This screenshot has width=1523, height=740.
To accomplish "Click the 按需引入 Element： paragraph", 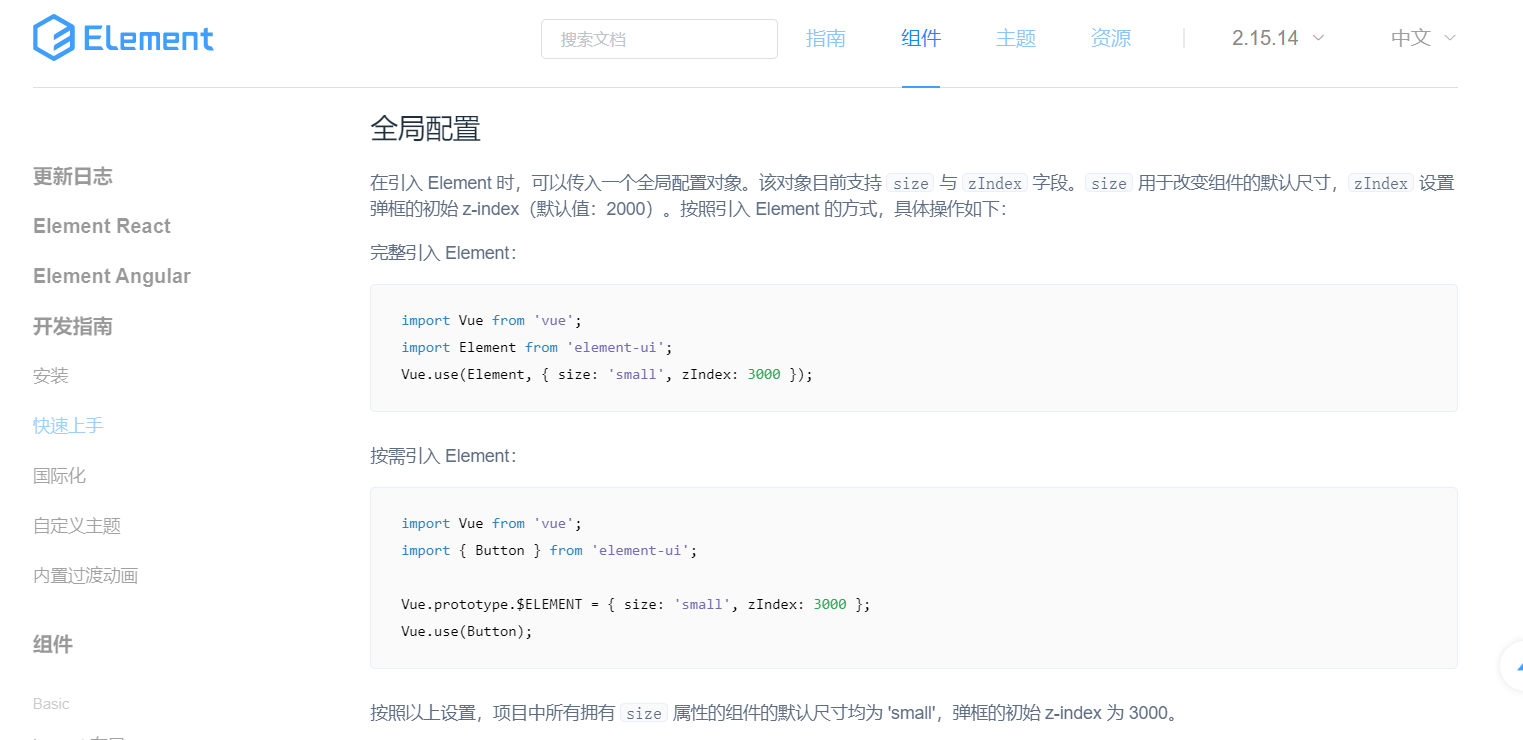I will point(444,456).
